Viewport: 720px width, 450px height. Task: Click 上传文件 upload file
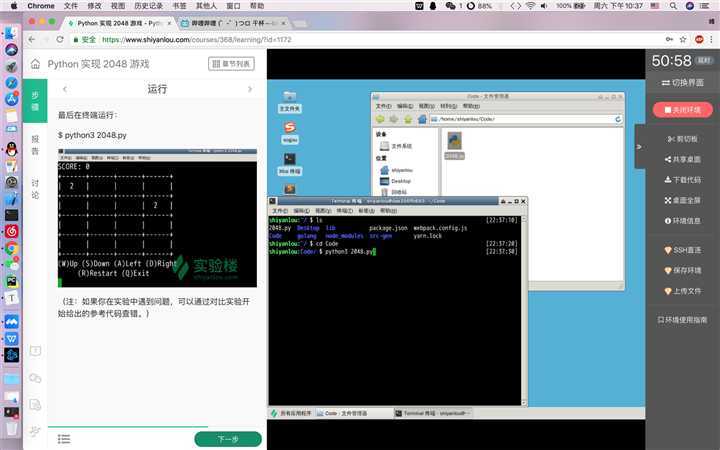pos(682,291)
